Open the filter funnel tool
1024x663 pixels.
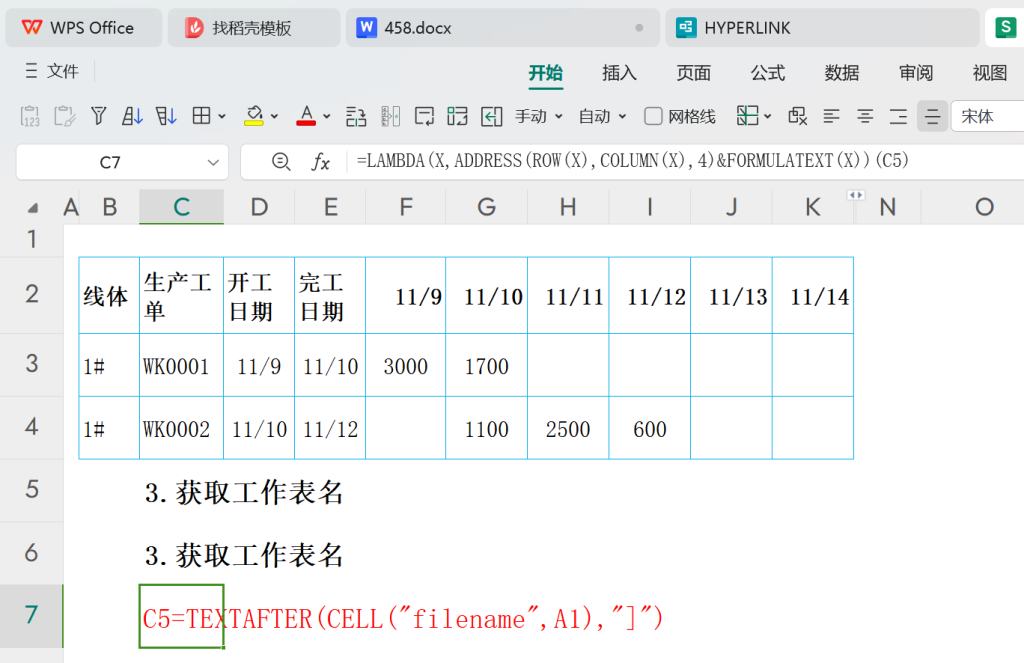[x=99, y=116]
